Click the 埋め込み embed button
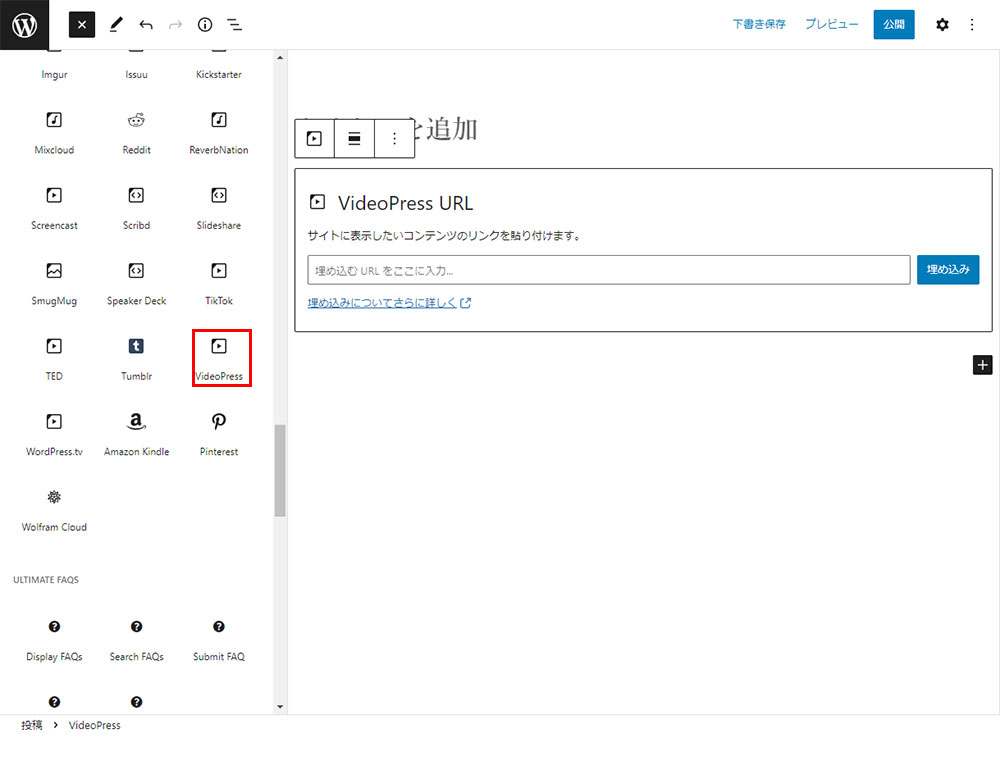The width and height of the screenshot is (1000, 761). (948, 270)
